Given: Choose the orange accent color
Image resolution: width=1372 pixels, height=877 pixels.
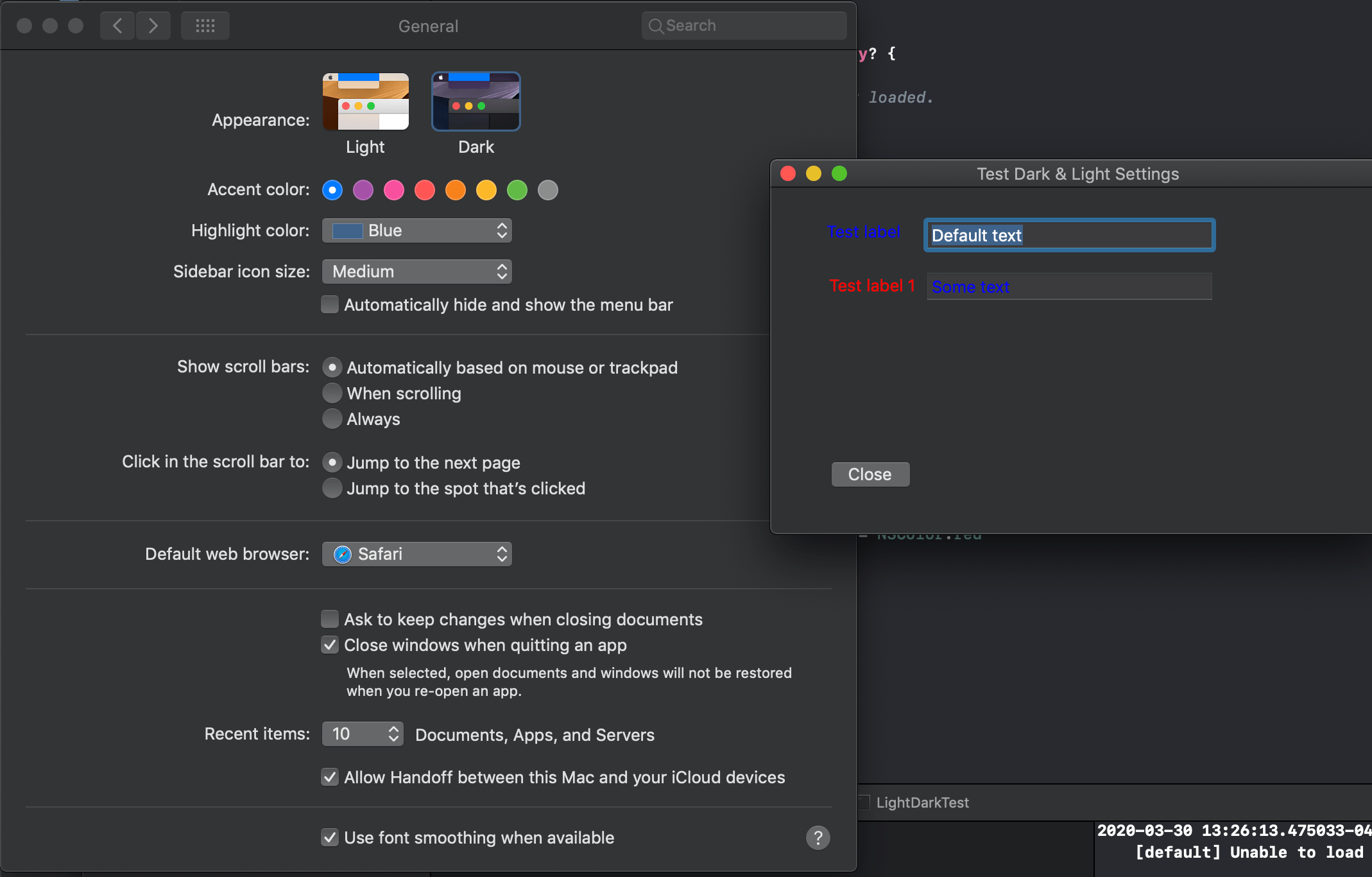Looking at the screenshot, I should tap(456, 190).
